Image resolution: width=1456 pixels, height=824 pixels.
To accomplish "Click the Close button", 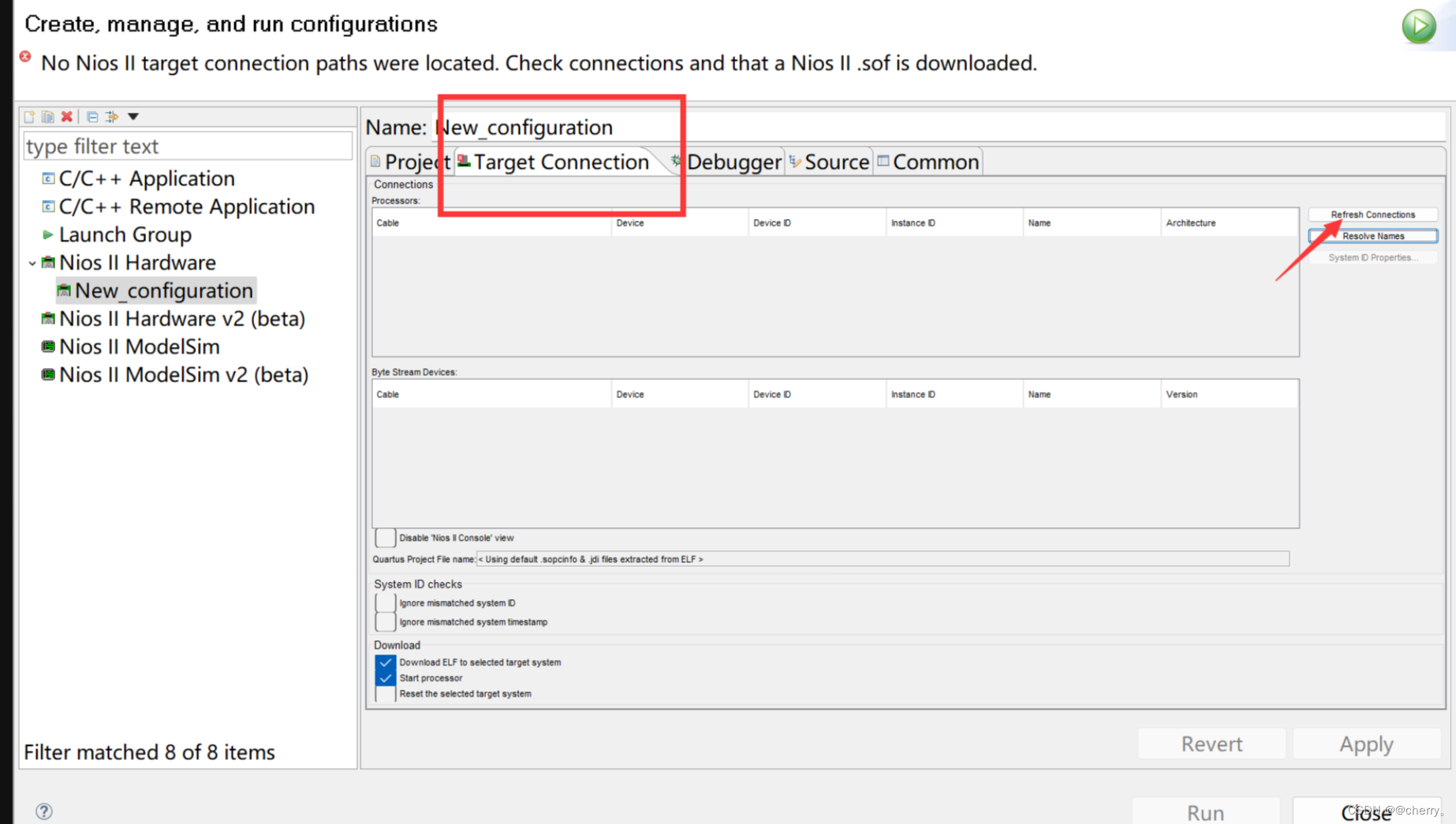I will coord(1367,811).
